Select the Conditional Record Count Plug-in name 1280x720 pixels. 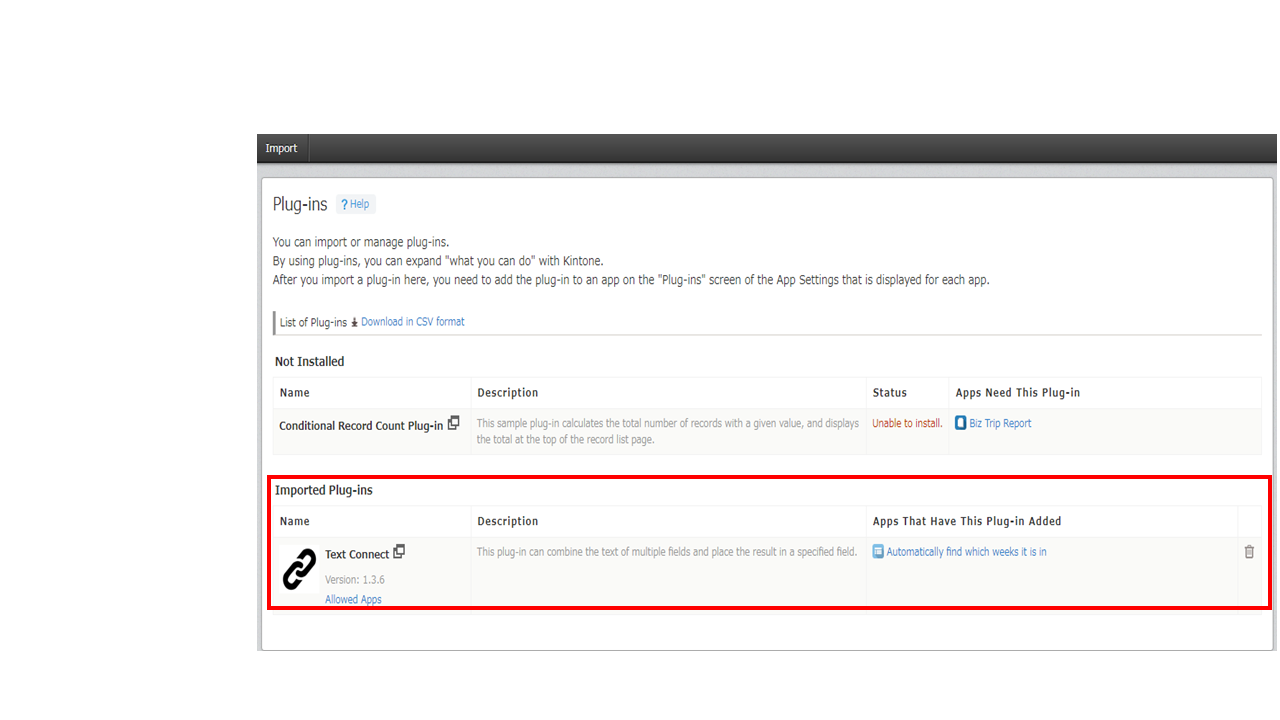pyautogui.click(x=359, y=424)
